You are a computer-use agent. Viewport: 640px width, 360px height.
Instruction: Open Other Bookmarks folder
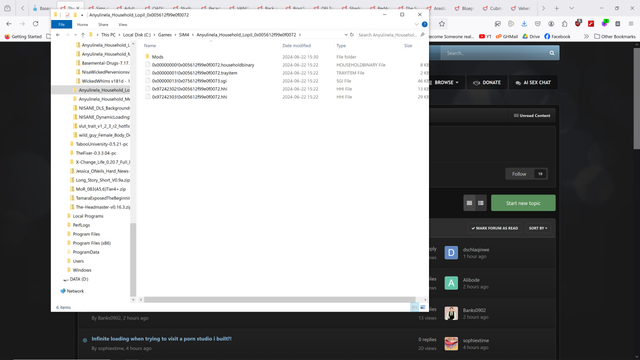click(615, 36)
